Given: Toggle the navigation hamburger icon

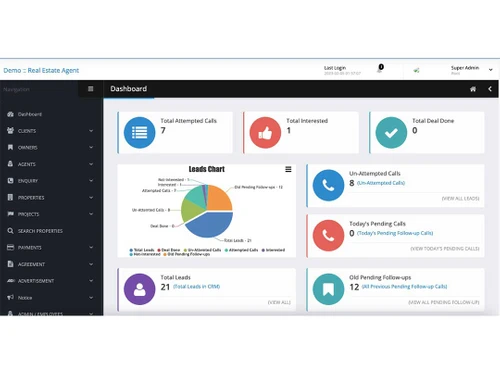Looking at the screenshot, I should [90, 89].
